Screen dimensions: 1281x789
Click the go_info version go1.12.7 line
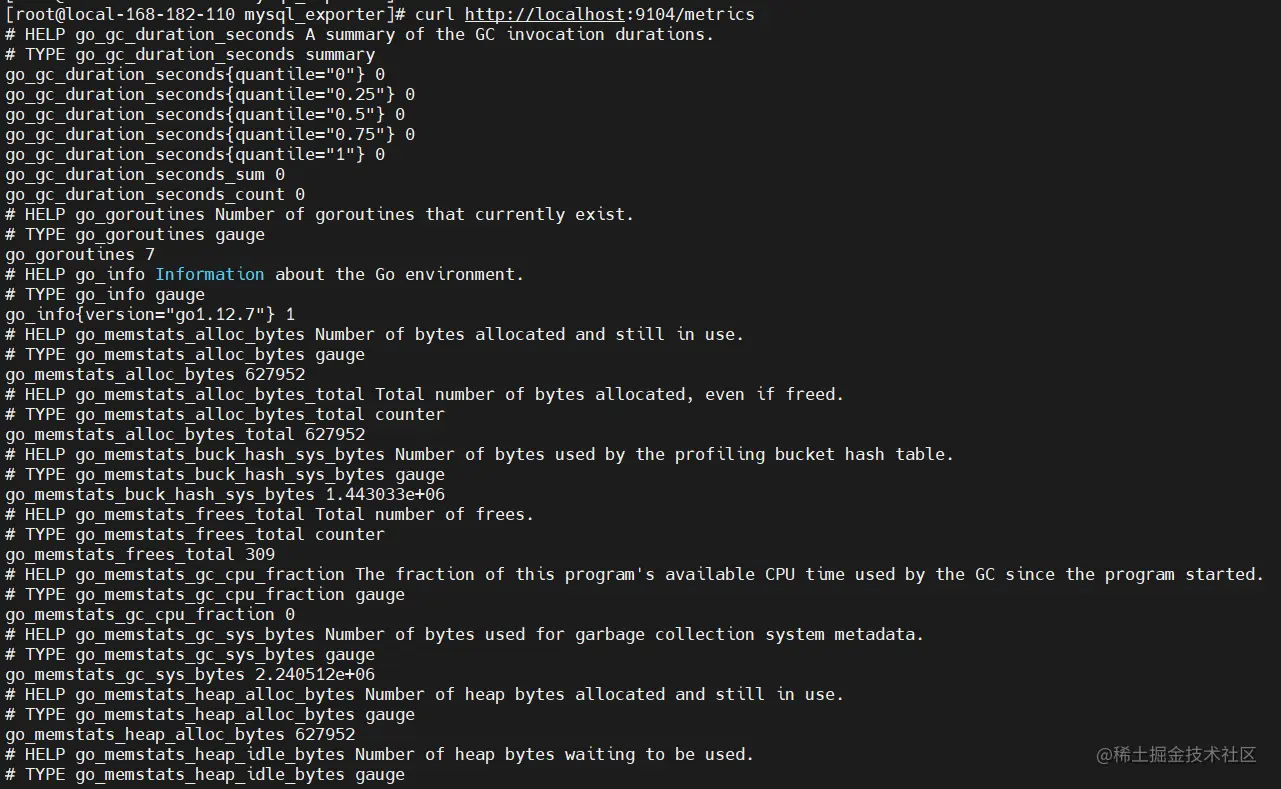[150, 314]
